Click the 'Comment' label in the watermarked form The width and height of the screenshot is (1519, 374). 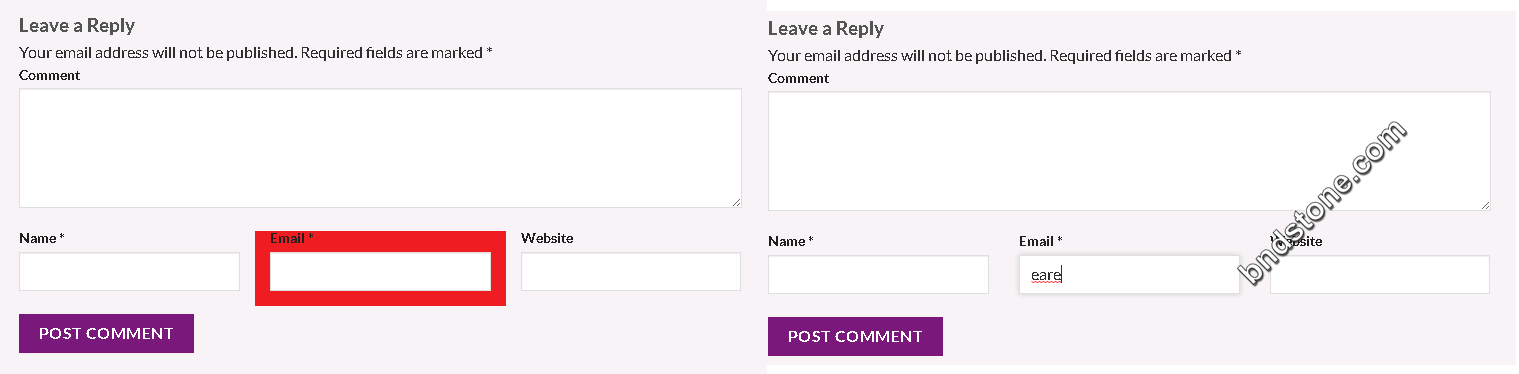798,78
